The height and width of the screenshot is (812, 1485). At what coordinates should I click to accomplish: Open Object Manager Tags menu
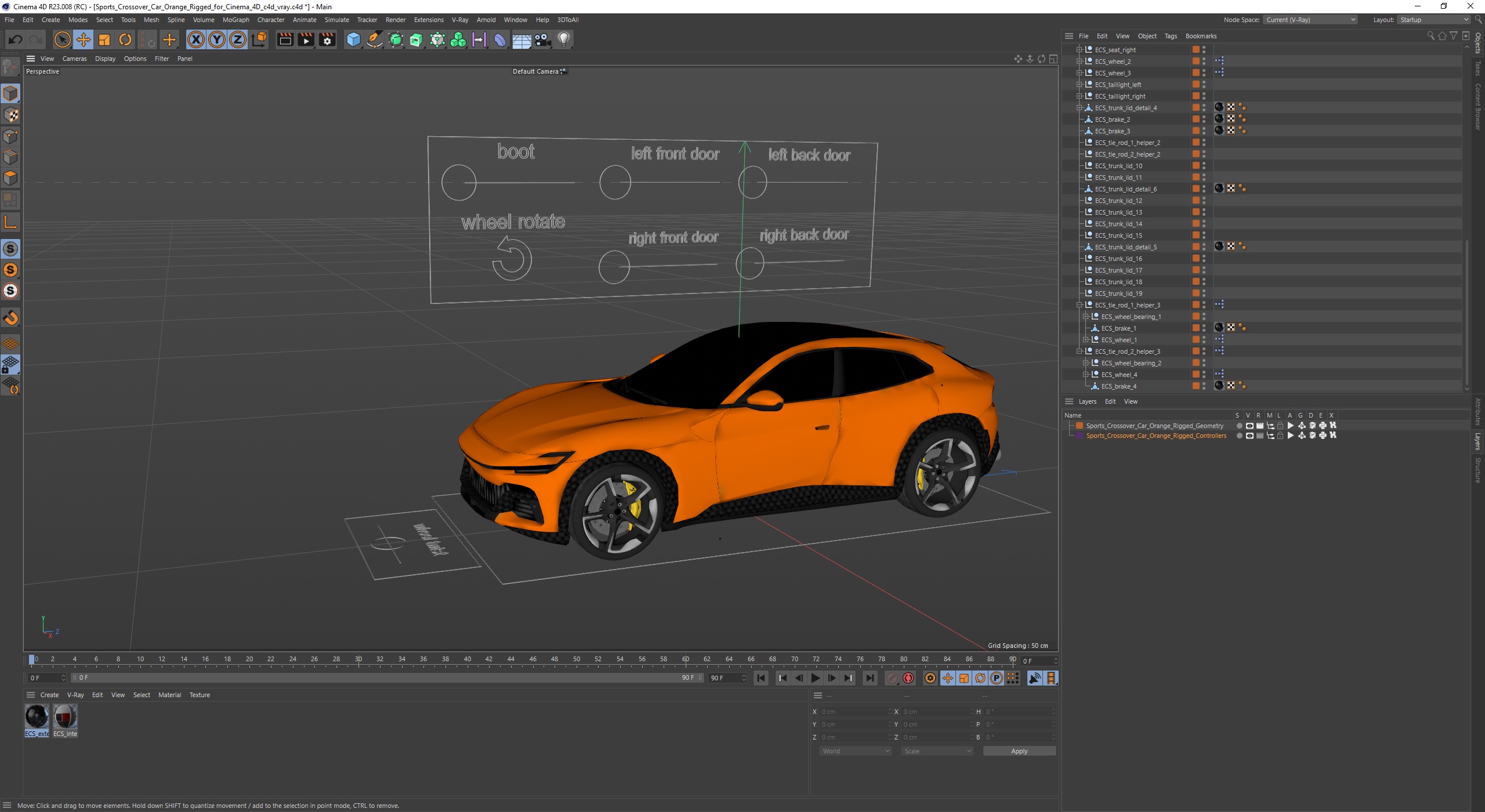(1171, 36)
